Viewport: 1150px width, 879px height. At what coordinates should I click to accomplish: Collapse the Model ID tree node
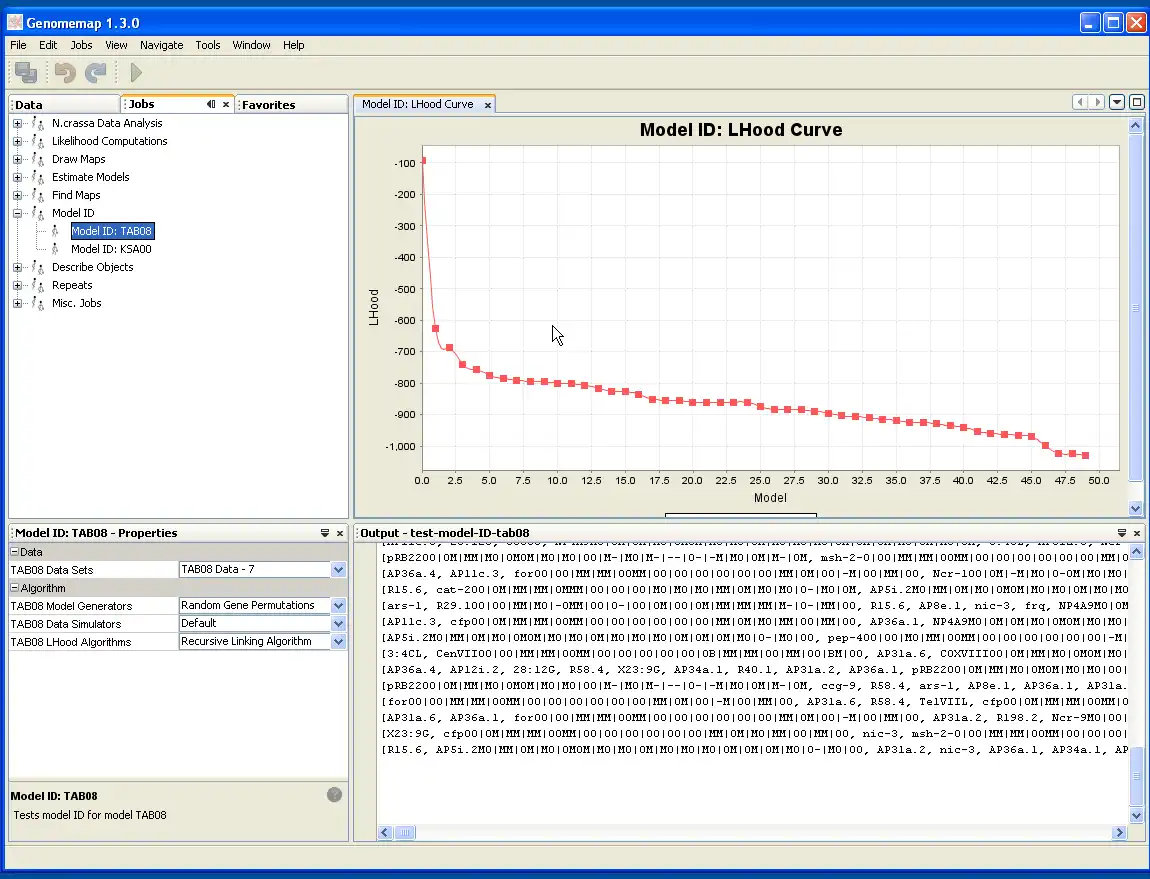coord(17,213)
